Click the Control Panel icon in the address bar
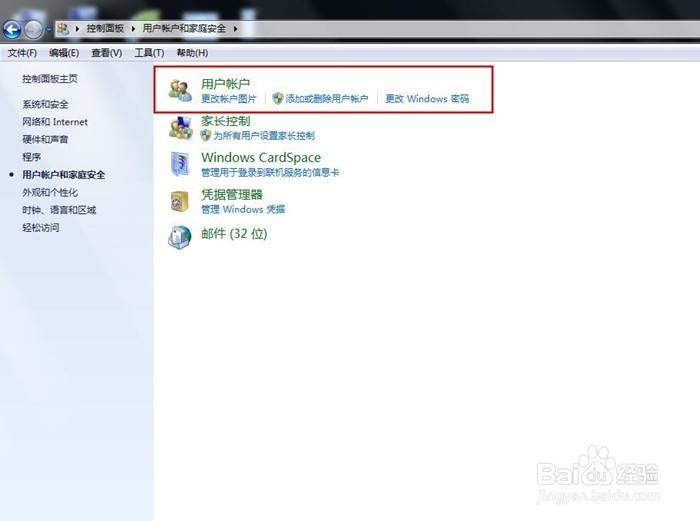This screenshot has width=700, height=521. pos(63,29)
